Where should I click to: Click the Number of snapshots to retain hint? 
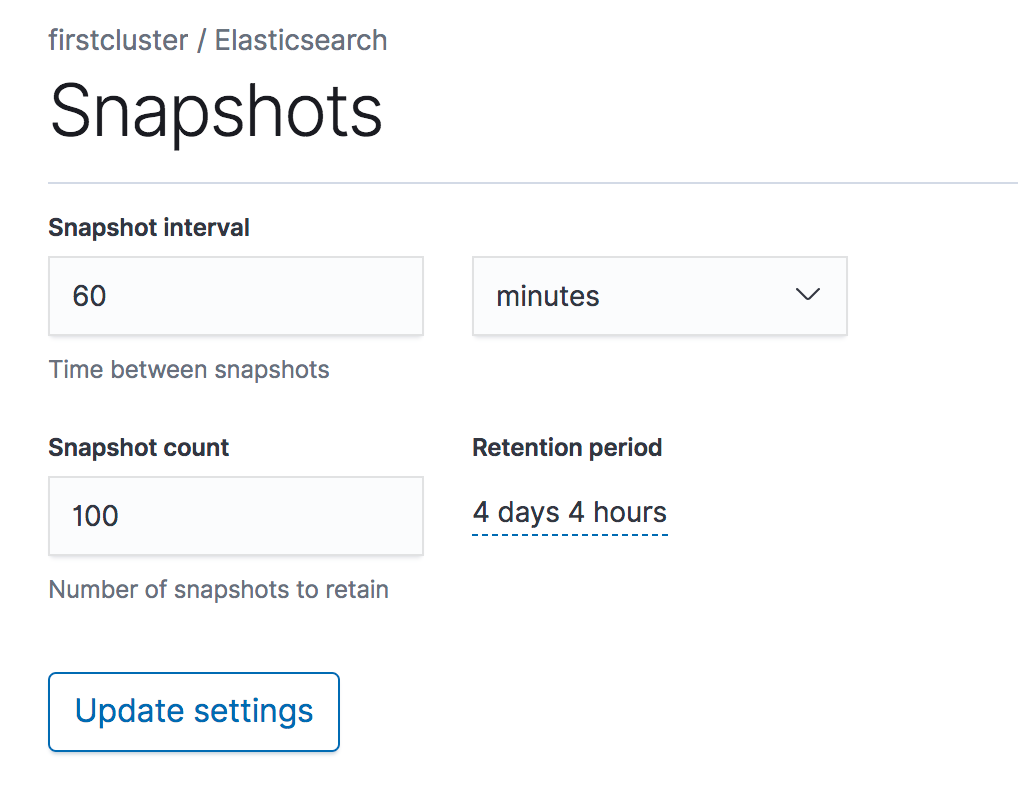point(218,590)
